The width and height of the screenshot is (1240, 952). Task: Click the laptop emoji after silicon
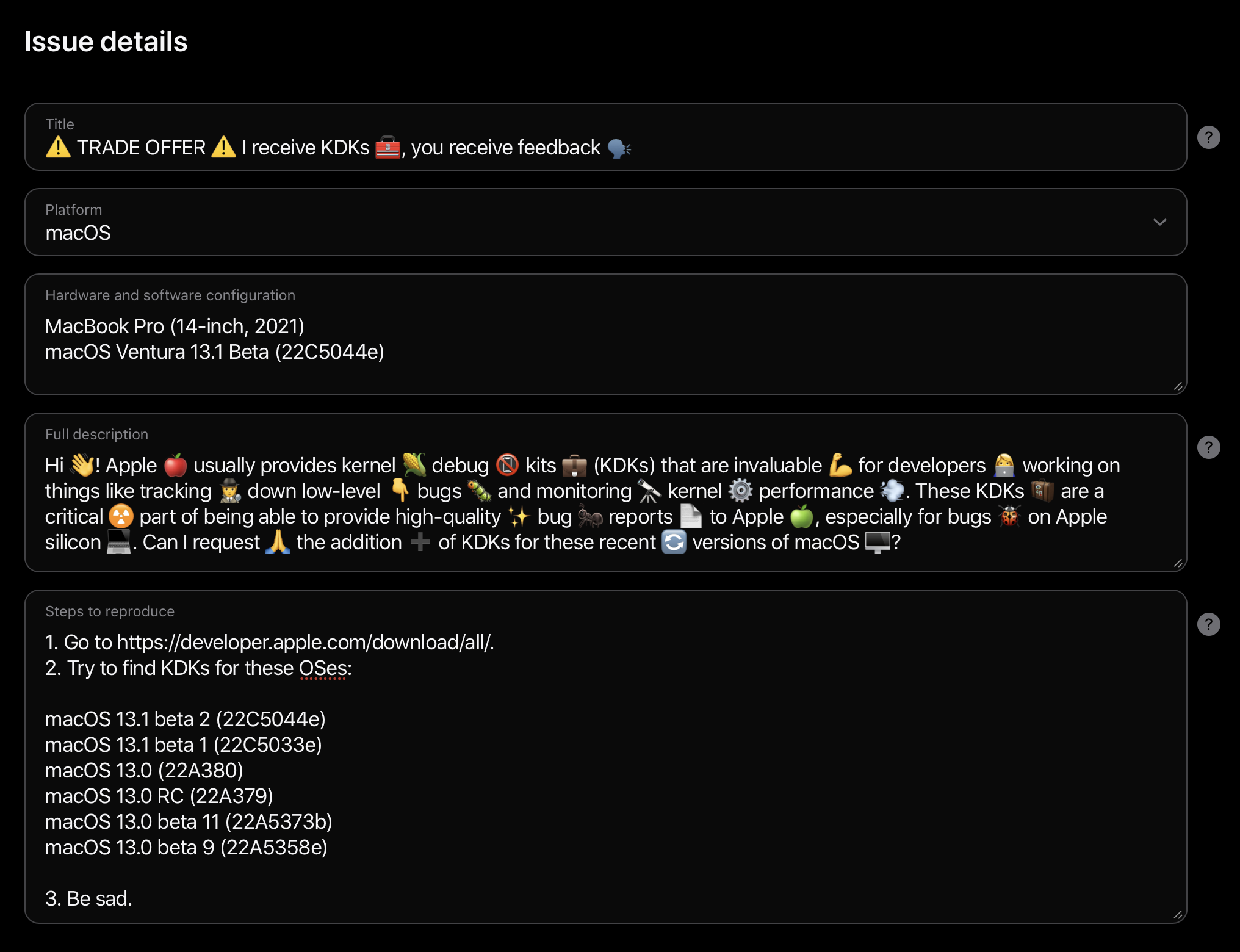click(x=118, y=542)
